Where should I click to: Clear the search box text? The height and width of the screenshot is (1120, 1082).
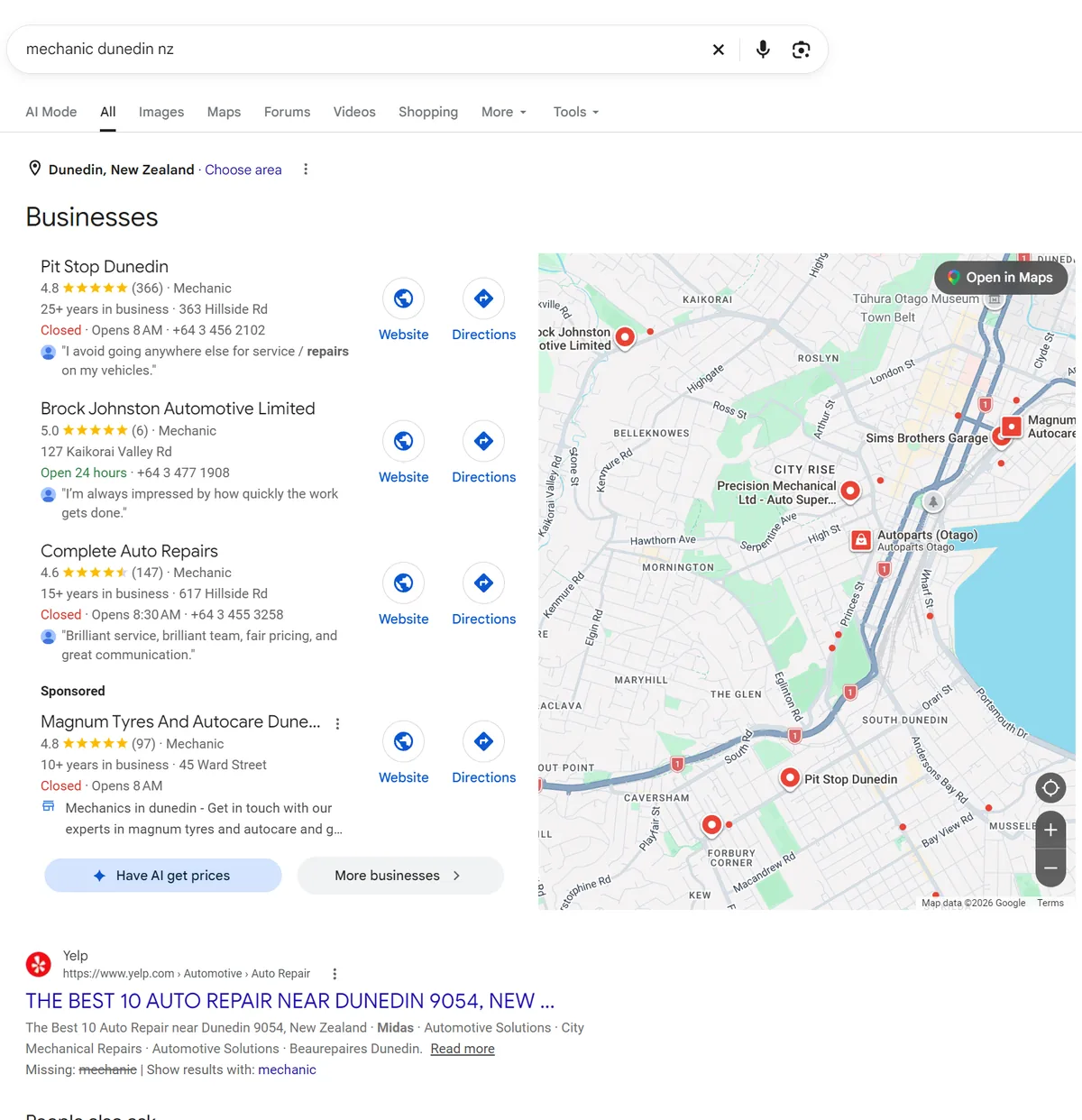719,50
